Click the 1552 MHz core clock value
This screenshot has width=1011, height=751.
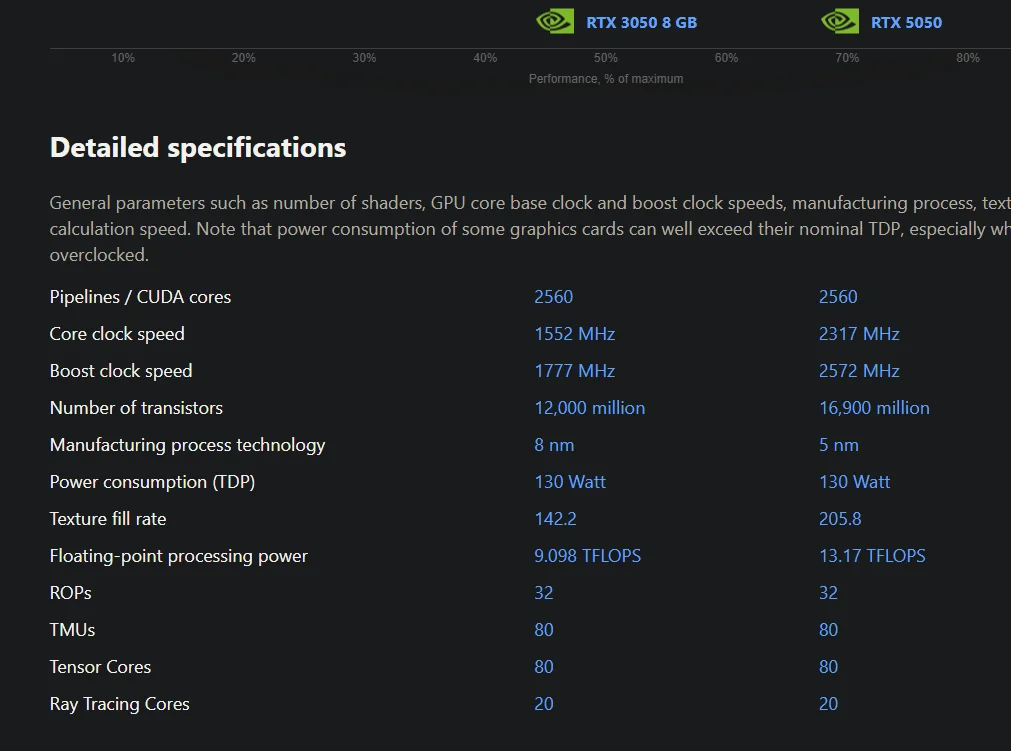575,334
